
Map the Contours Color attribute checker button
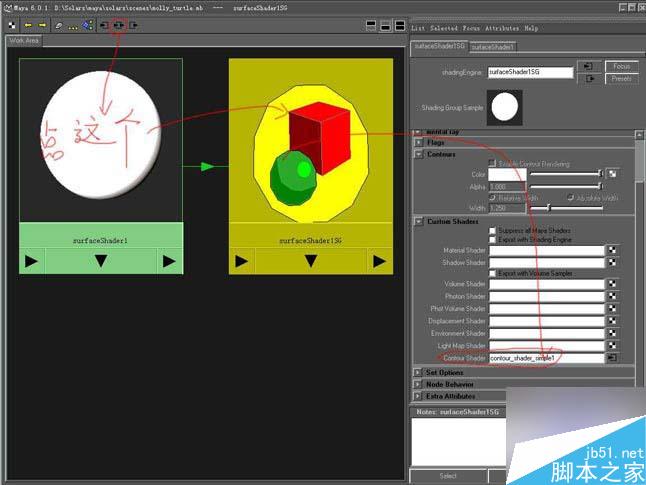pyautogui.click(x=613, y=174)
